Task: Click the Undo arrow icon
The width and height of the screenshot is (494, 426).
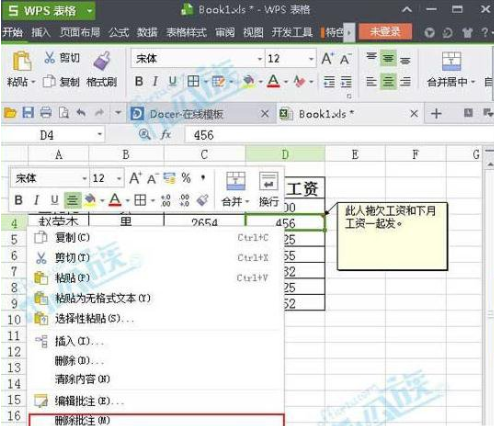Action: 81,112
